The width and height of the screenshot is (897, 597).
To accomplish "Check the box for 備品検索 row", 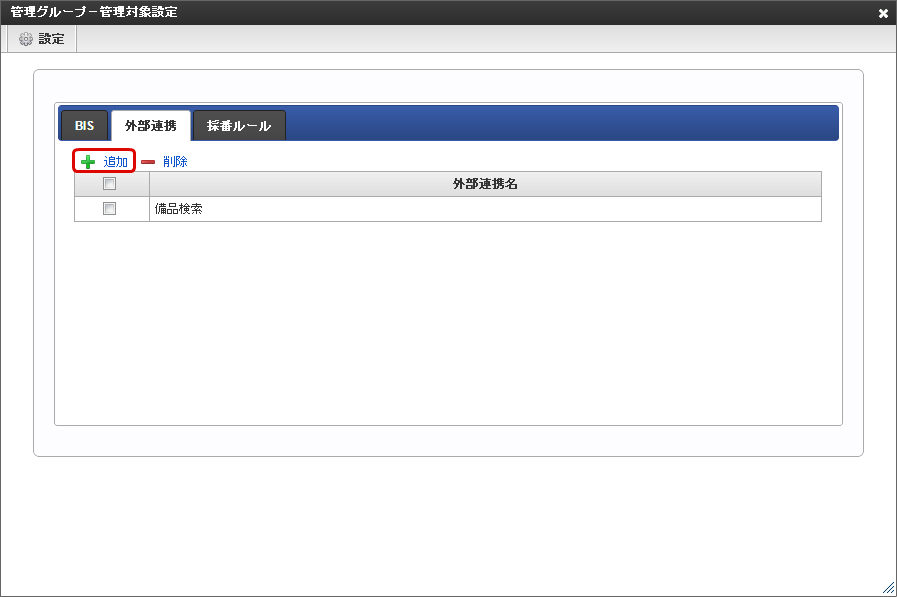I will point(109,209).
